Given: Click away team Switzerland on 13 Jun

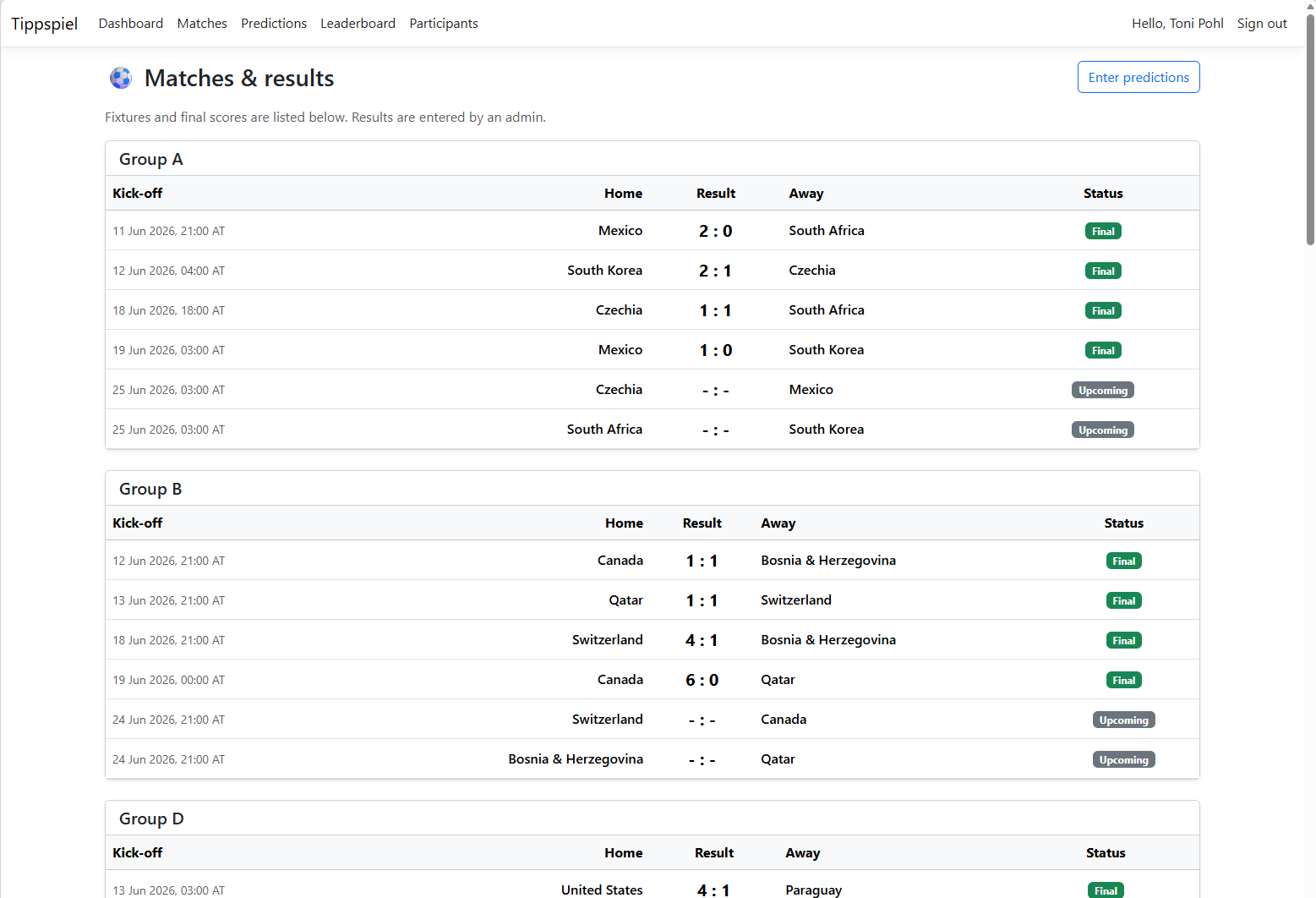Looking at the screenshot, I should click(x=796, y=600).
